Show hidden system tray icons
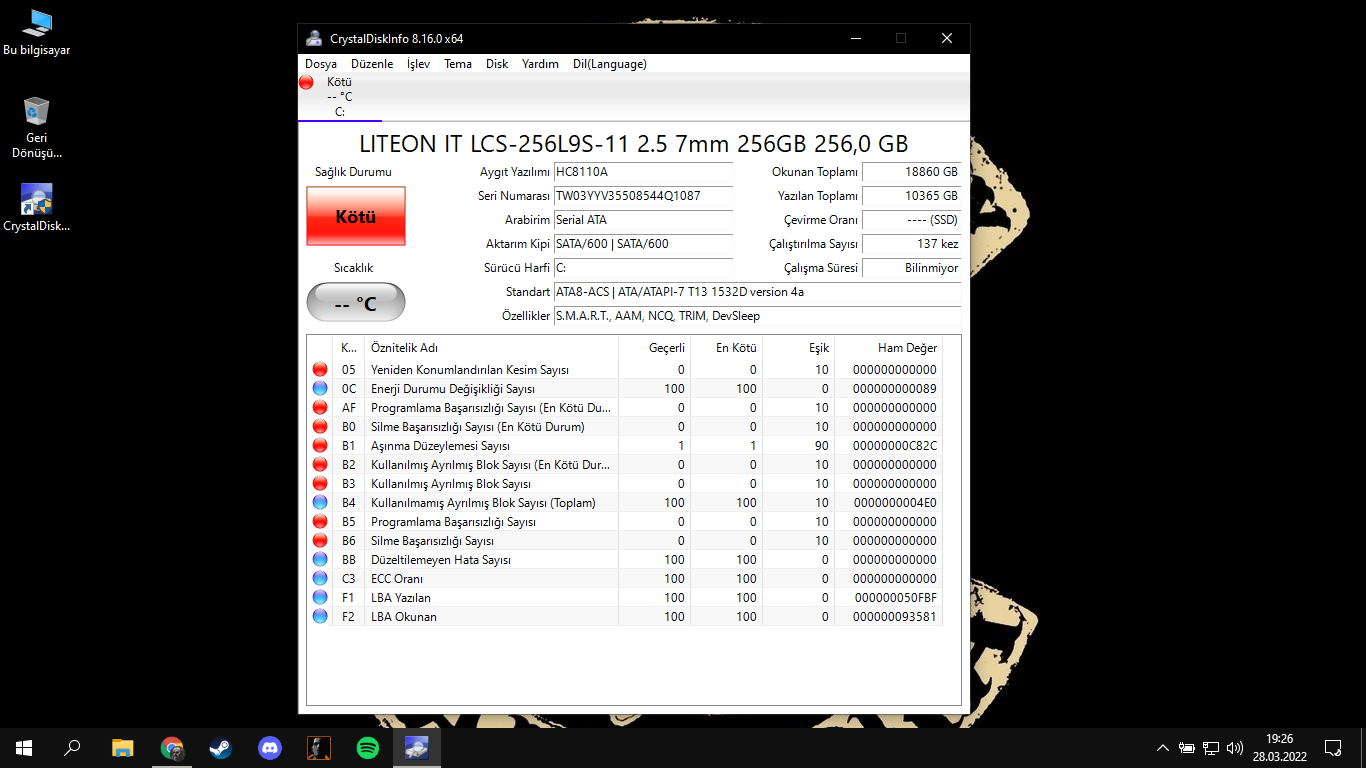 [1162, 748]
